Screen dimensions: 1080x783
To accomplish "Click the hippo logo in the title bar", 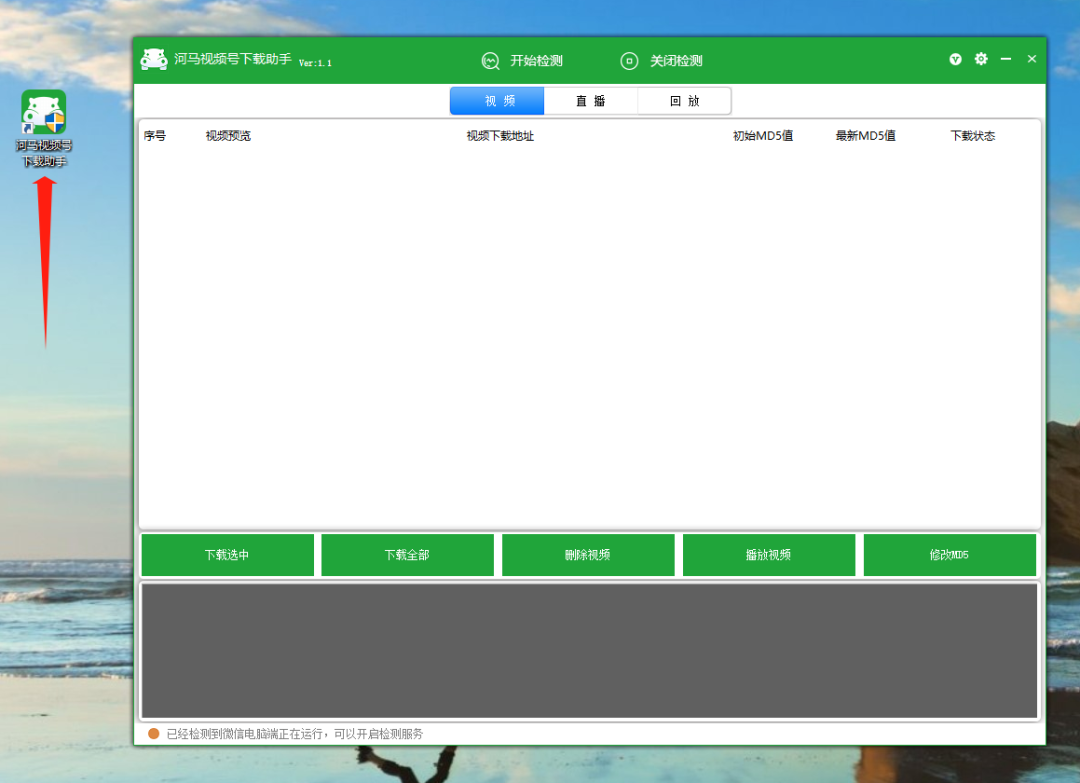I will (154, 60).
